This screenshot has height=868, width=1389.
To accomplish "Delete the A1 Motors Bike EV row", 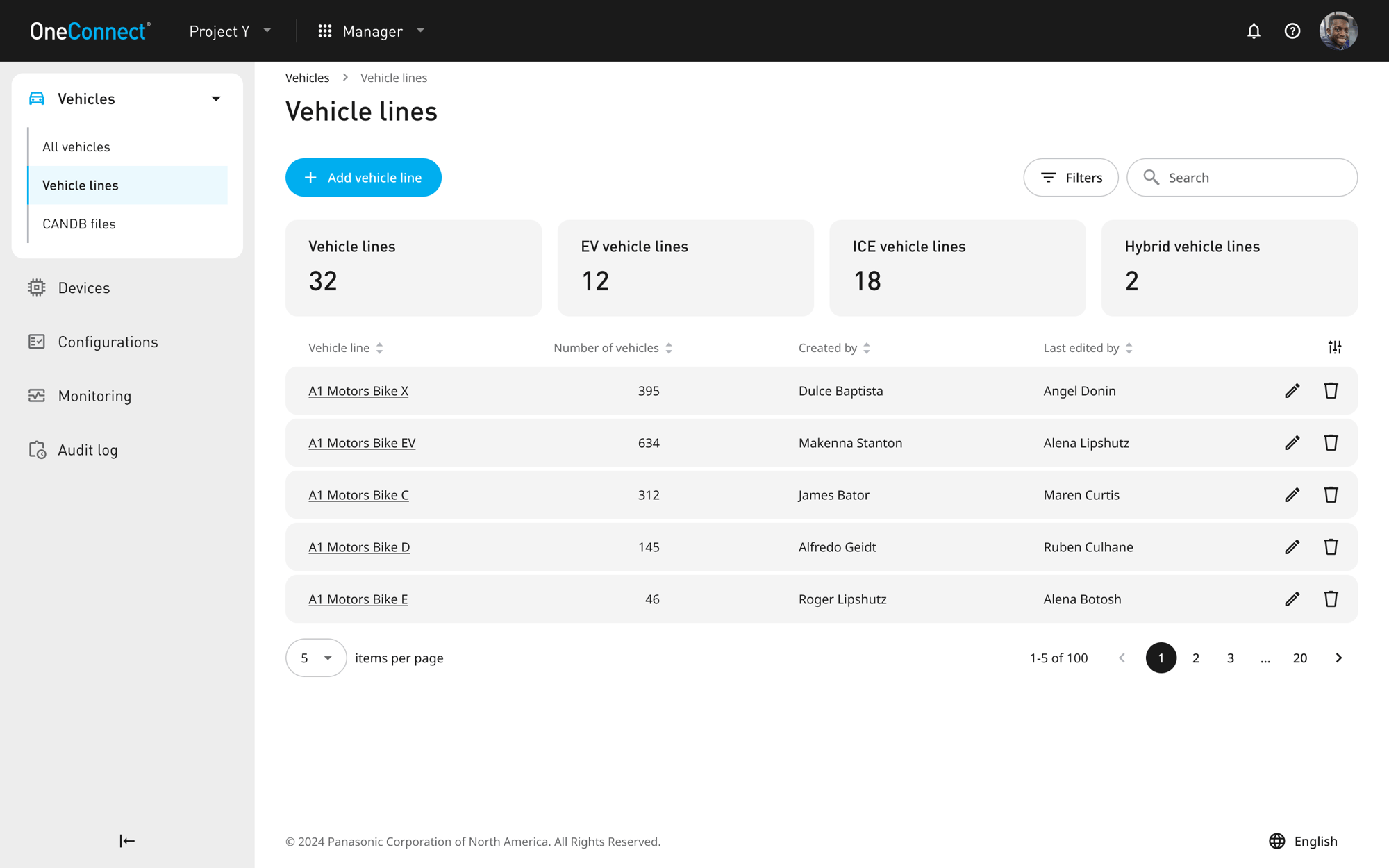I will pos(1331,443).
